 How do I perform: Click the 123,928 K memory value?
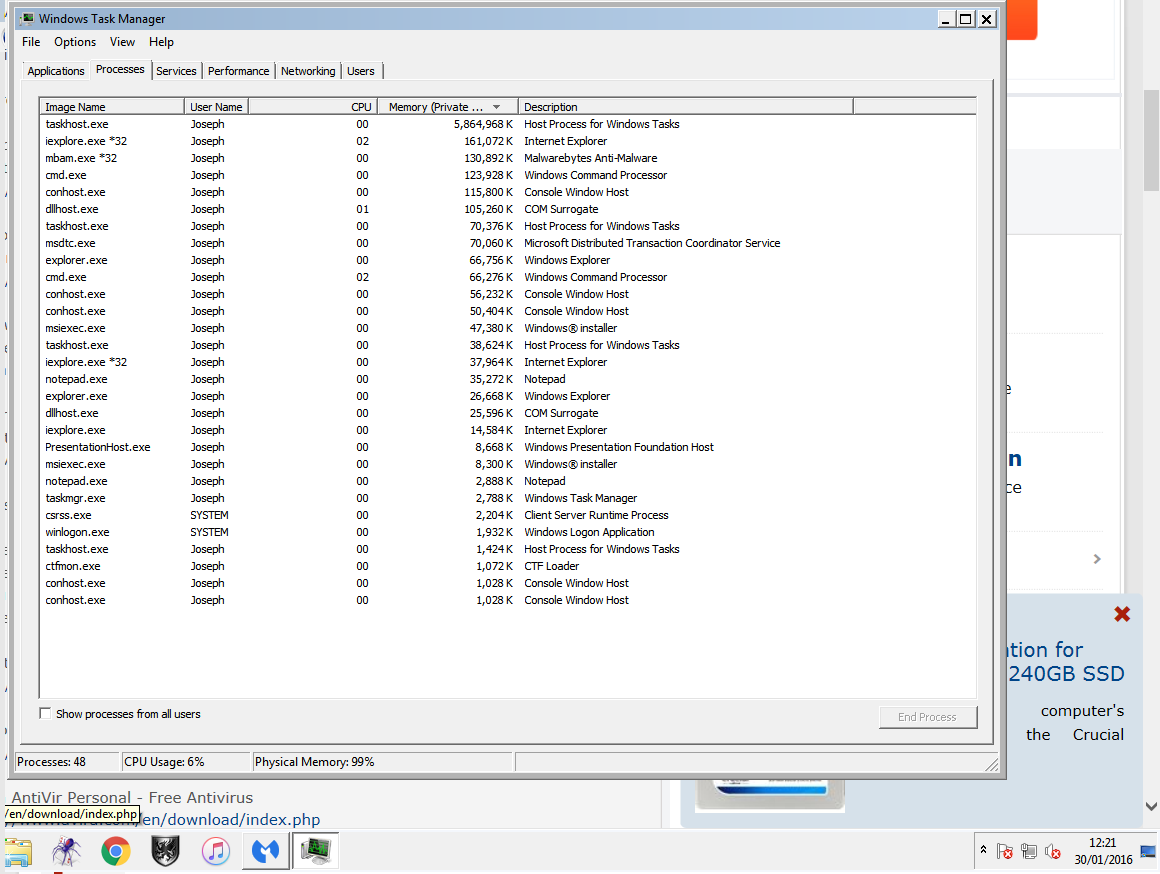488,175
